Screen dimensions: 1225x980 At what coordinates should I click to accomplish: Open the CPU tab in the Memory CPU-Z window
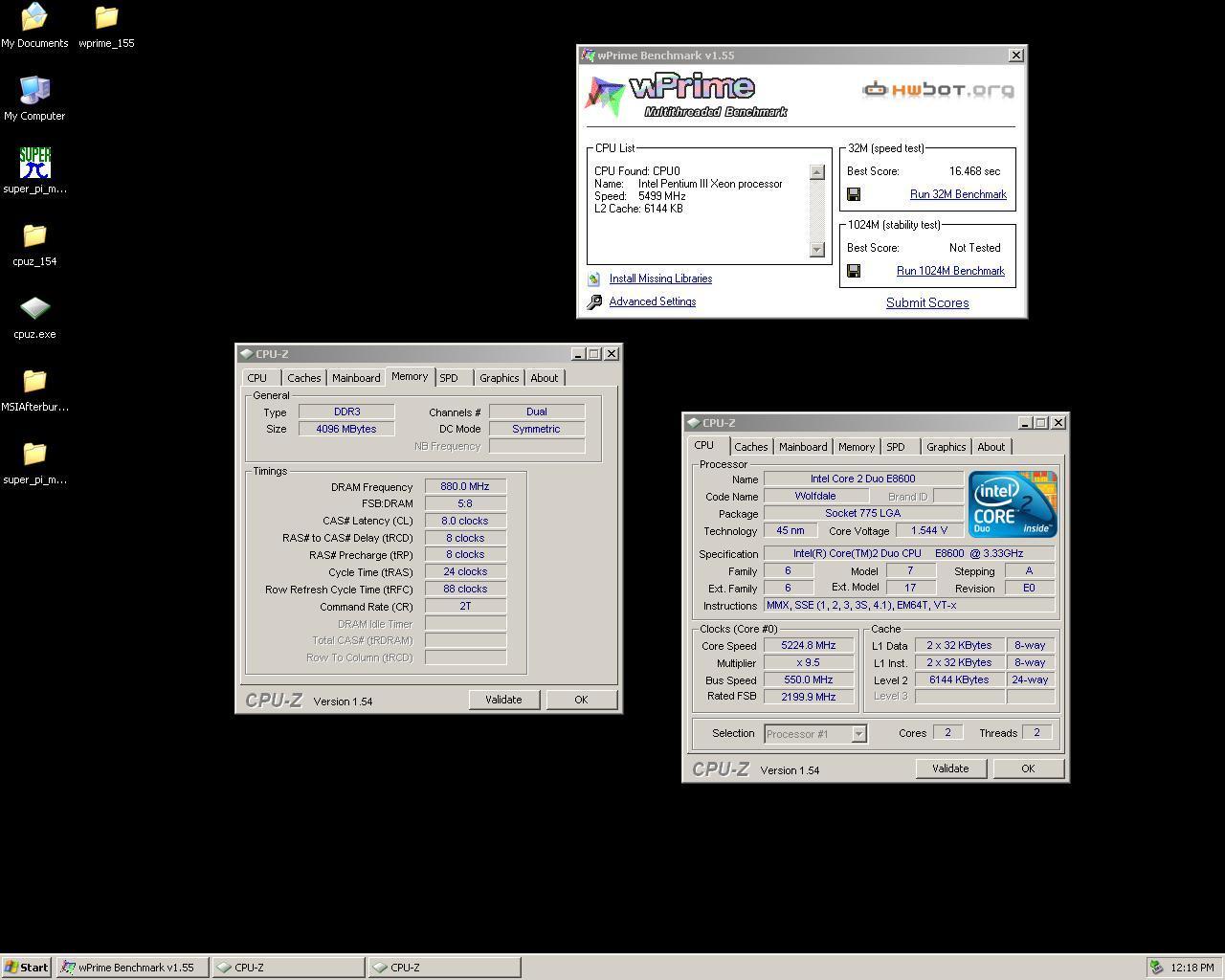257,378
